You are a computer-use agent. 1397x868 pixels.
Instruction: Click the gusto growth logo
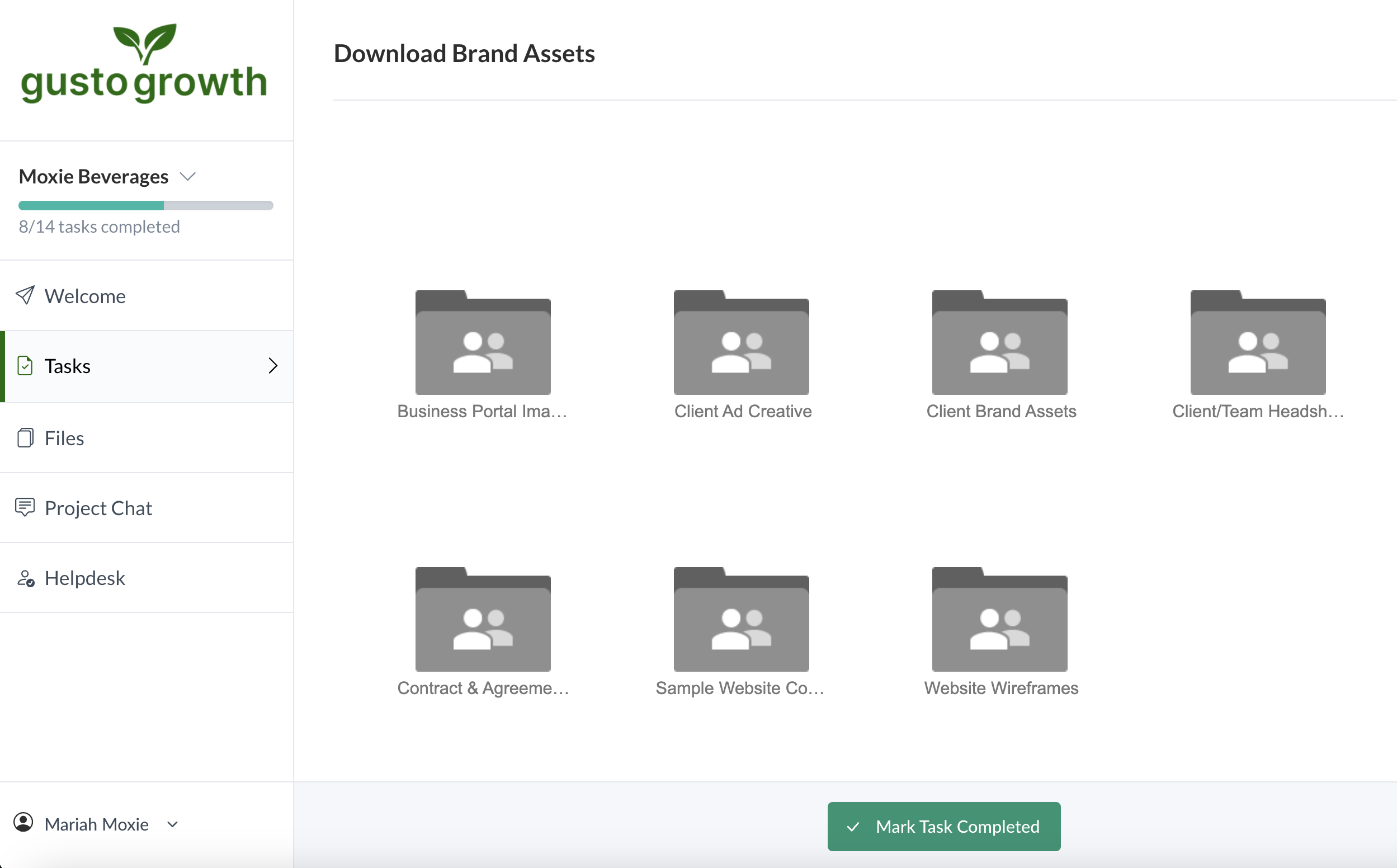144,63
